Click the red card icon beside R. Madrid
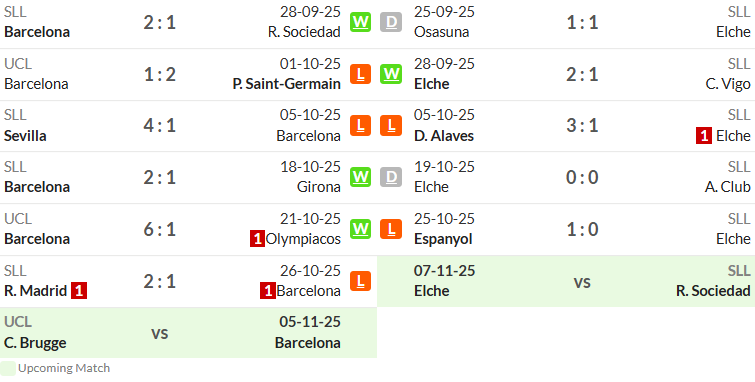 click(79, 291)
